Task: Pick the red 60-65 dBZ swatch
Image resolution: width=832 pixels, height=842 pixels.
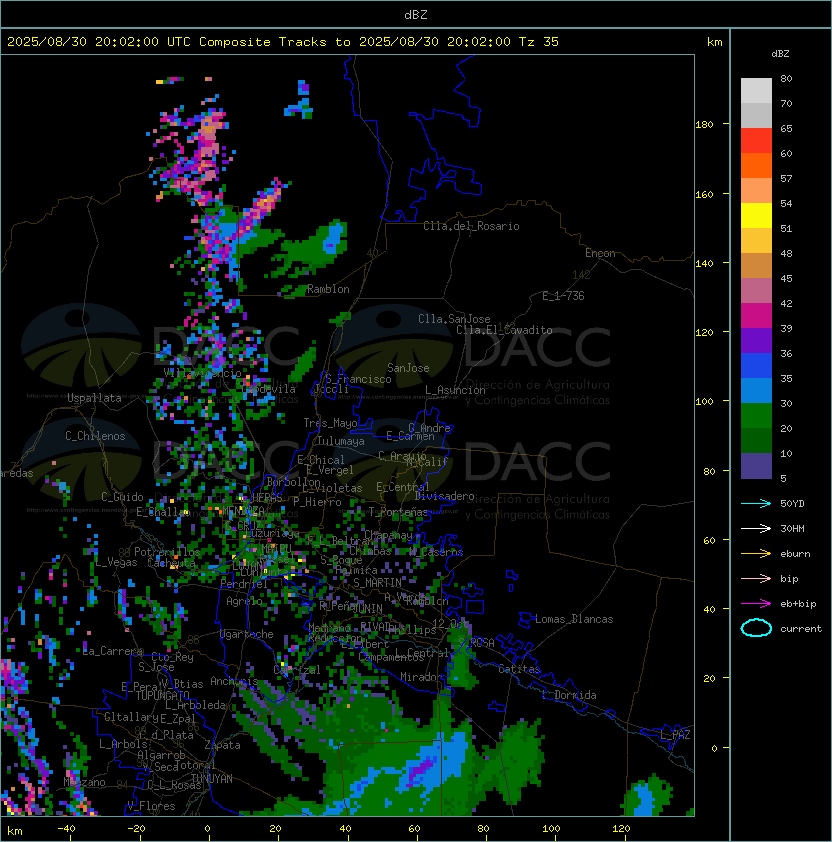Action: pos(756,141)
